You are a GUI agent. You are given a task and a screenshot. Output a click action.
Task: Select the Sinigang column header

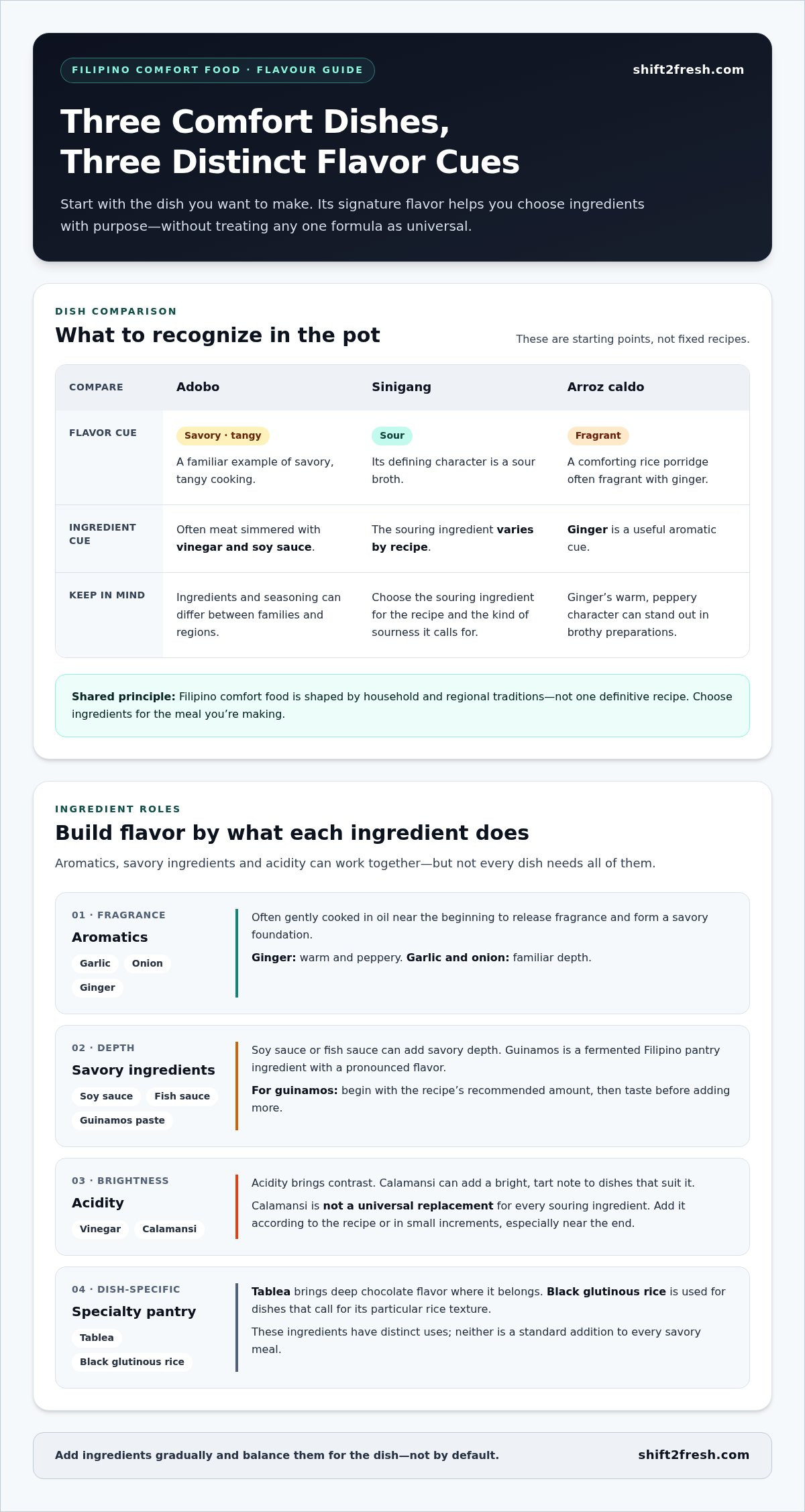tap(401, 387)
